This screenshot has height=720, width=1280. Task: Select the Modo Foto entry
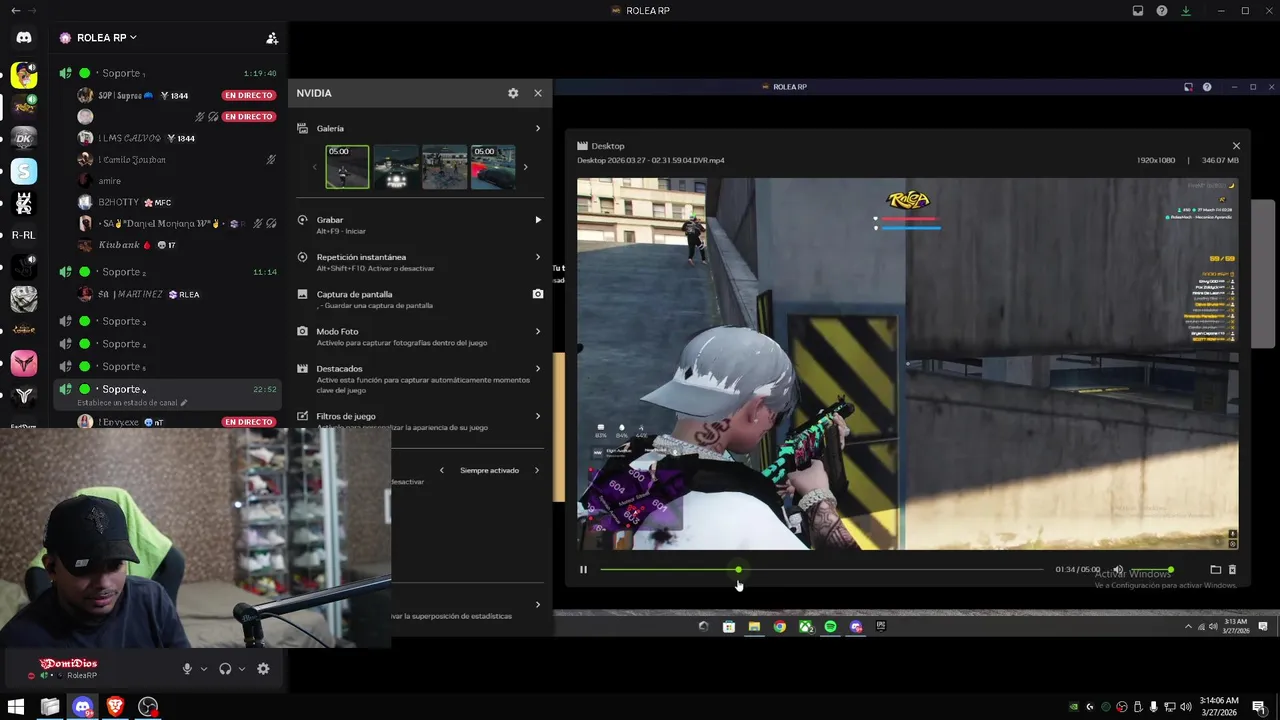pyautogui.click(x=337, y=331)
